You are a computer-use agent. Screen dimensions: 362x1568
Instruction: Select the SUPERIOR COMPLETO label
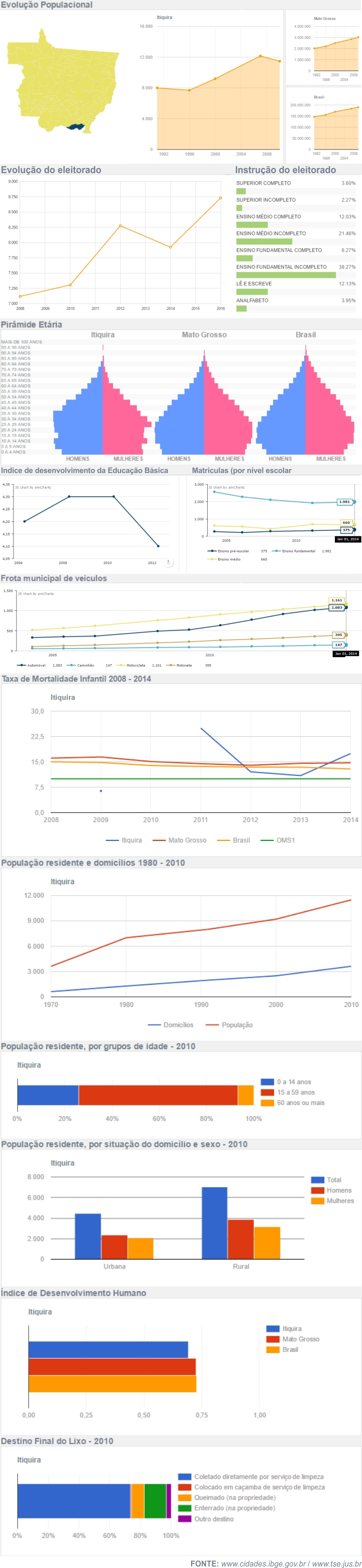(263, 183)
